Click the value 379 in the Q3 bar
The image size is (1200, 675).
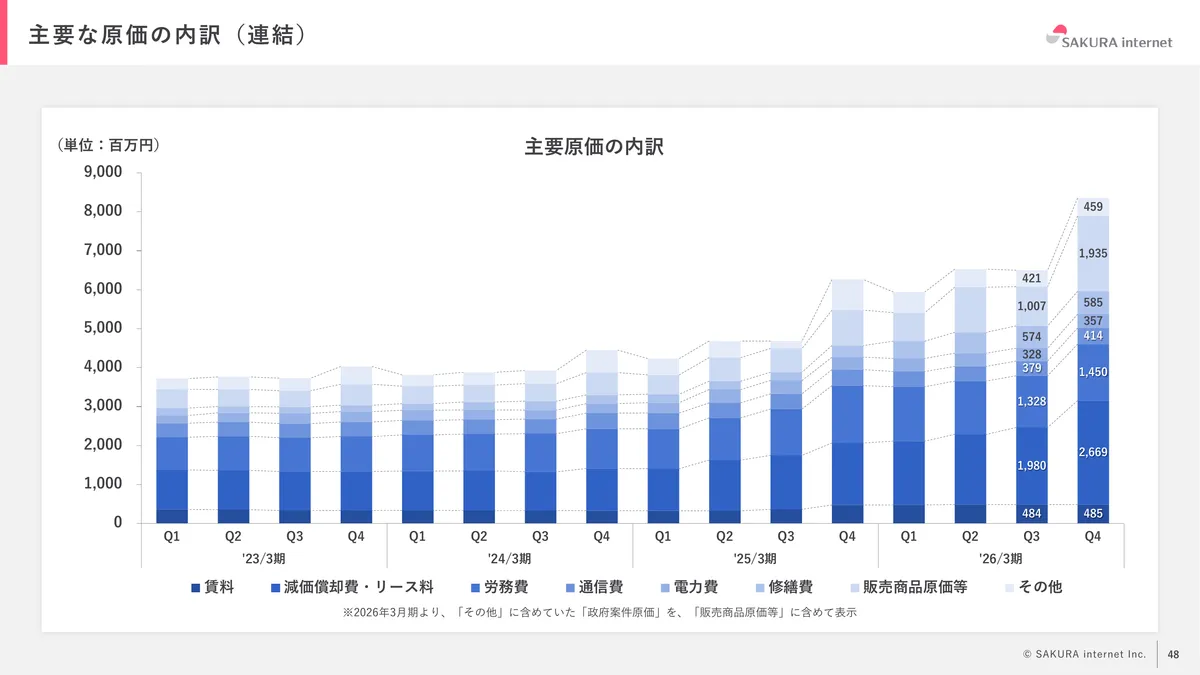[1032, 369]
